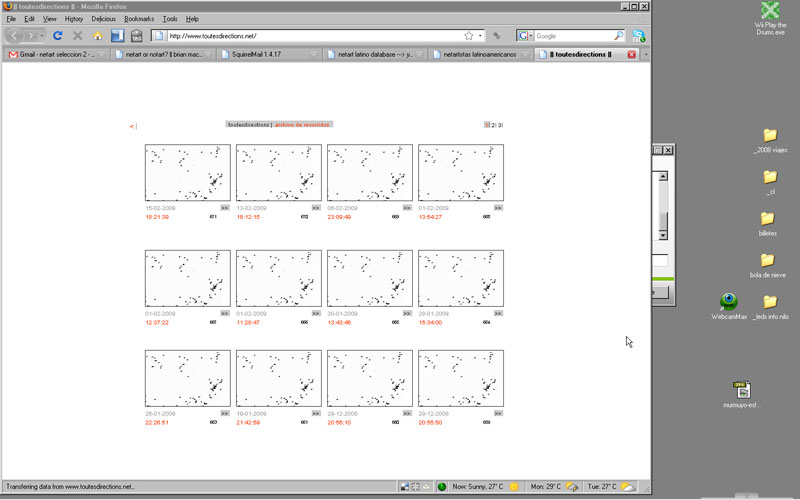Open the search engine selector dropdown
This screenshot has height=500, width=800.
(x=531, y=36)
